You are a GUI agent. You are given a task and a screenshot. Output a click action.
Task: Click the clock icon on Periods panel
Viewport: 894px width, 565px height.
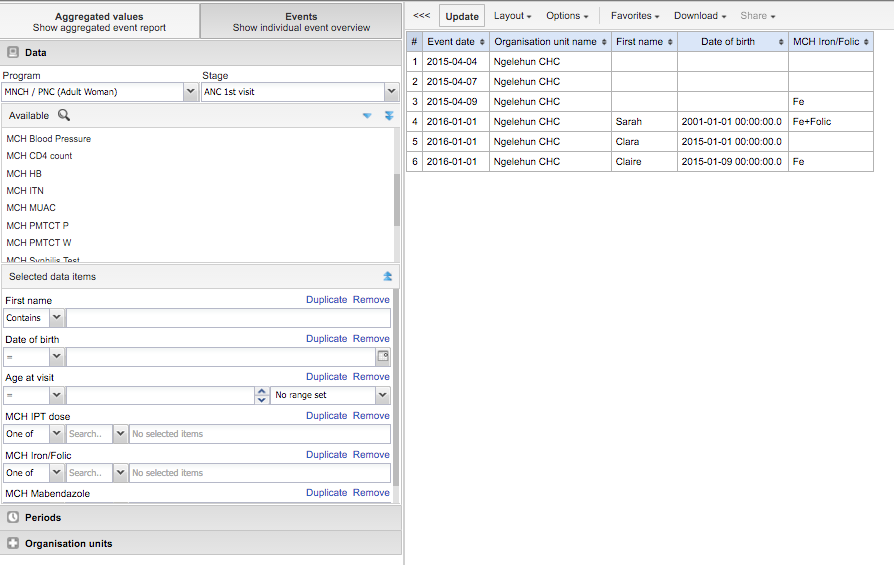[x=13, y=518]
